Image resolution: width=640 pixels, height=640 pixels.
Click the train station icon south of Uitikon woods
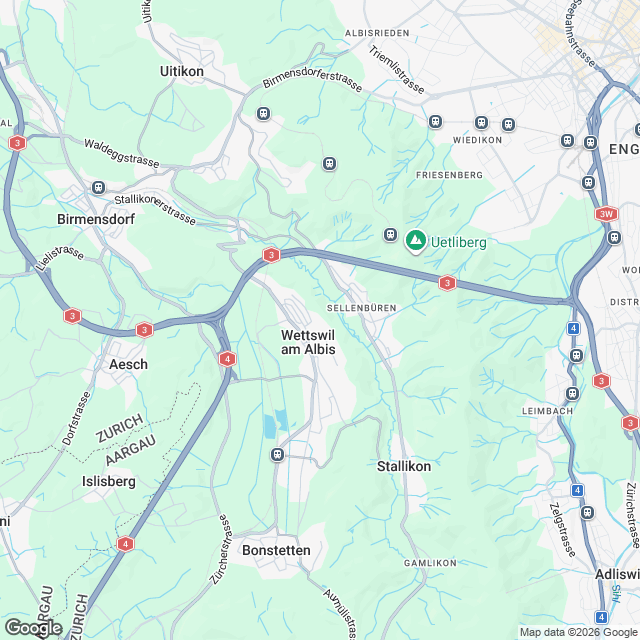pyautogui.click(x=329, y=164)
